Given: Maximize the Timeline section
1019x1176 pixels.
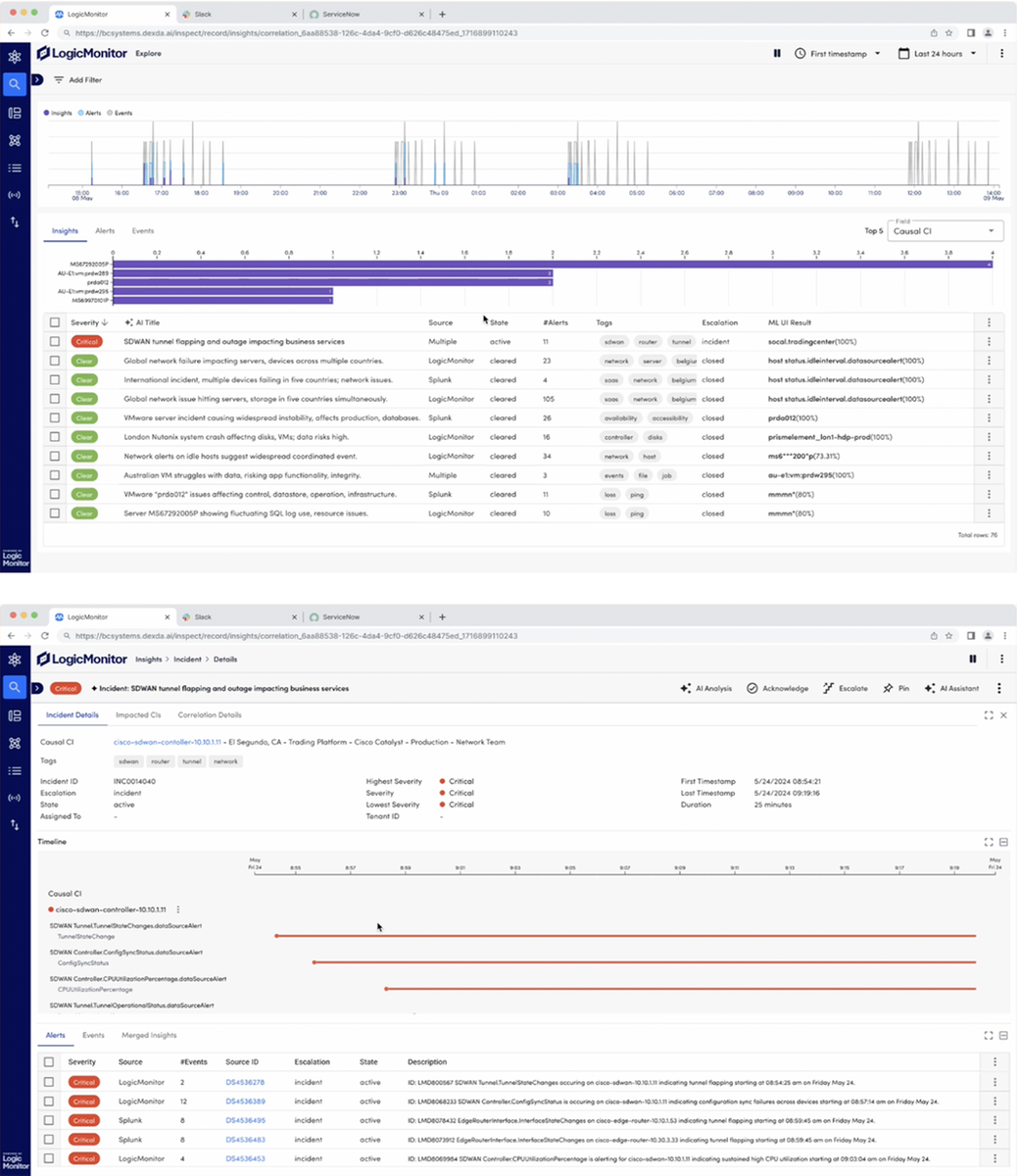Looking at the screenshot, I should pyautogui.click(x=989, y=842).
